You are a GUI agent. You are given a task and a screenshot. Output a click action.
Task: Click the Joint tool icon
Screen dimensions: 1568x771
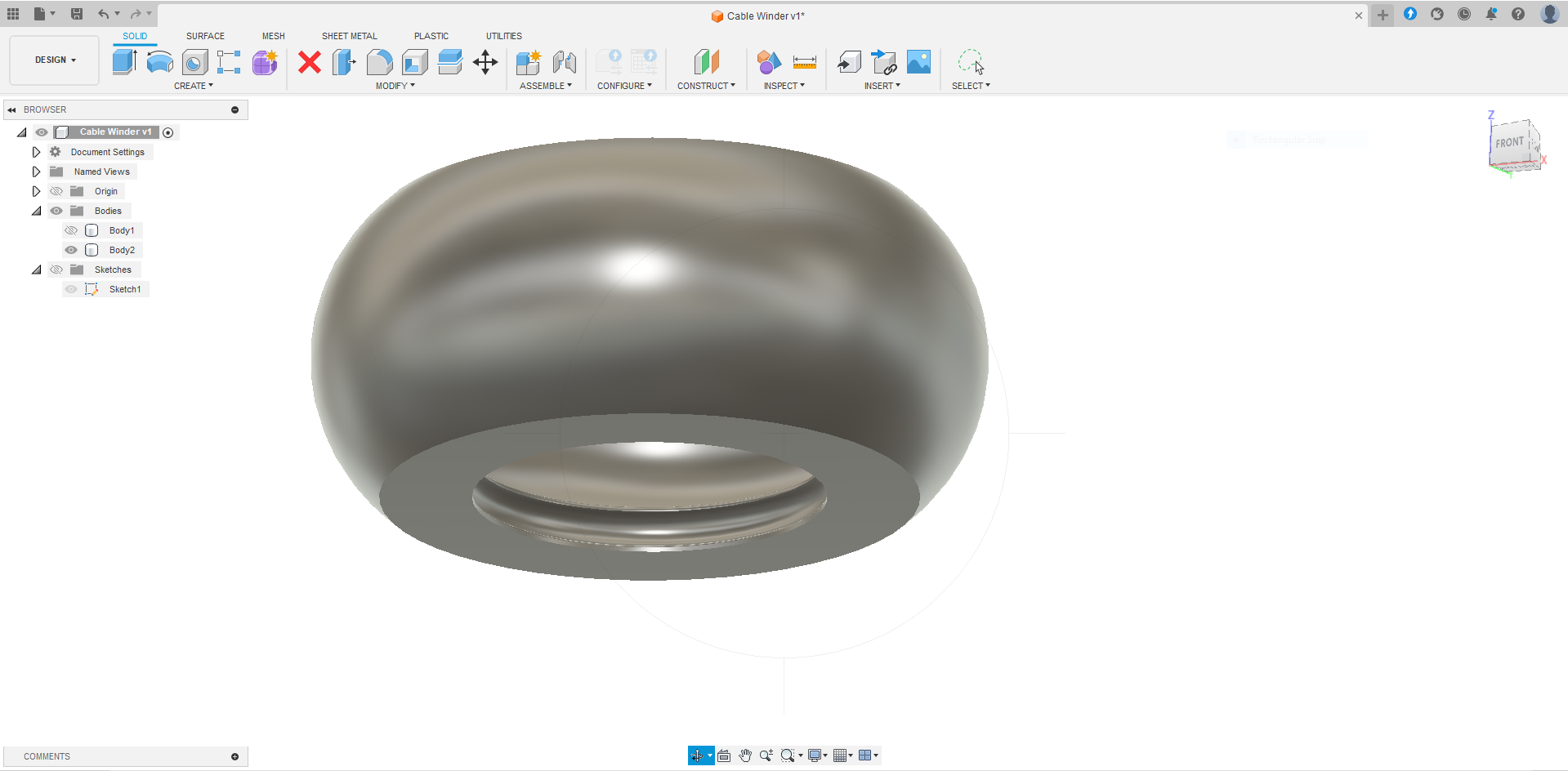[x=564, y=62]
